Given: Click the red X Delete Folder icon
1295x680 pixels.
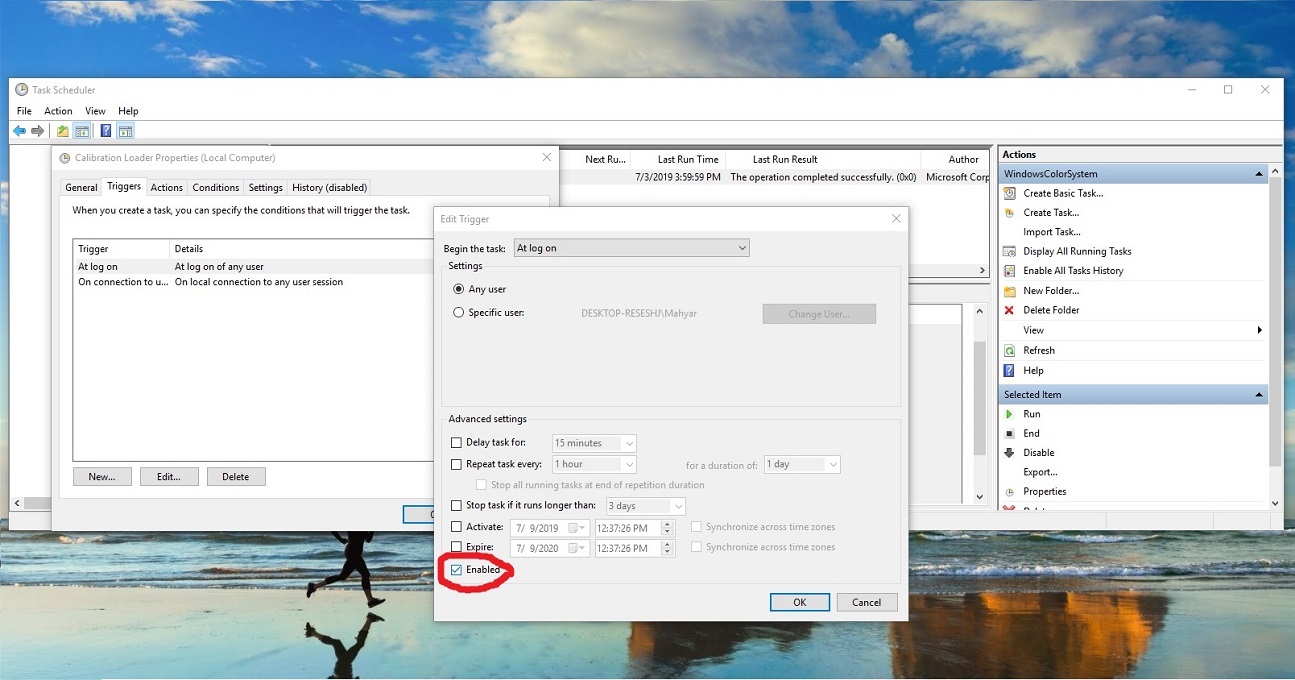Looking at the screenshot, I should point(1009,310).
